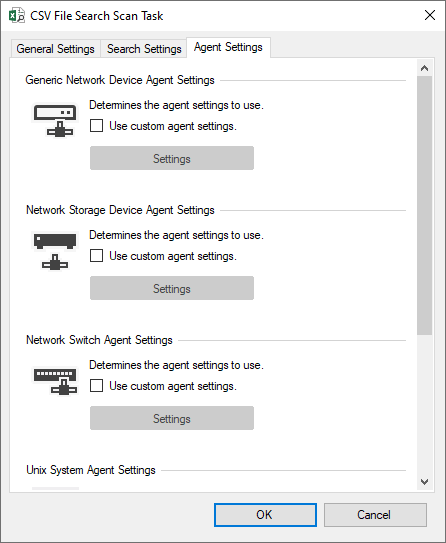Image resolution: width=446 pixels, height=543 pixels.
Task: Open Settings for Generic Network Device agent
Action: [x=172, y=158]
